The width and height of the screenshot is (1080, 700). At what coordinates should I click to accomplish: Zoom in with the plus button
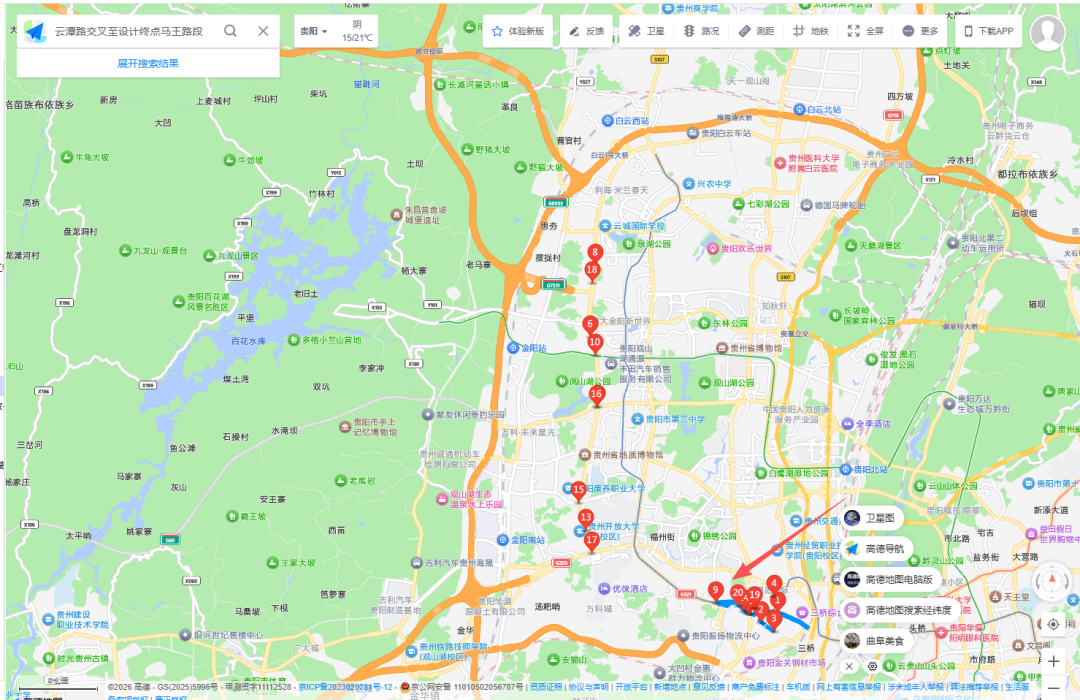(1053, 661)
